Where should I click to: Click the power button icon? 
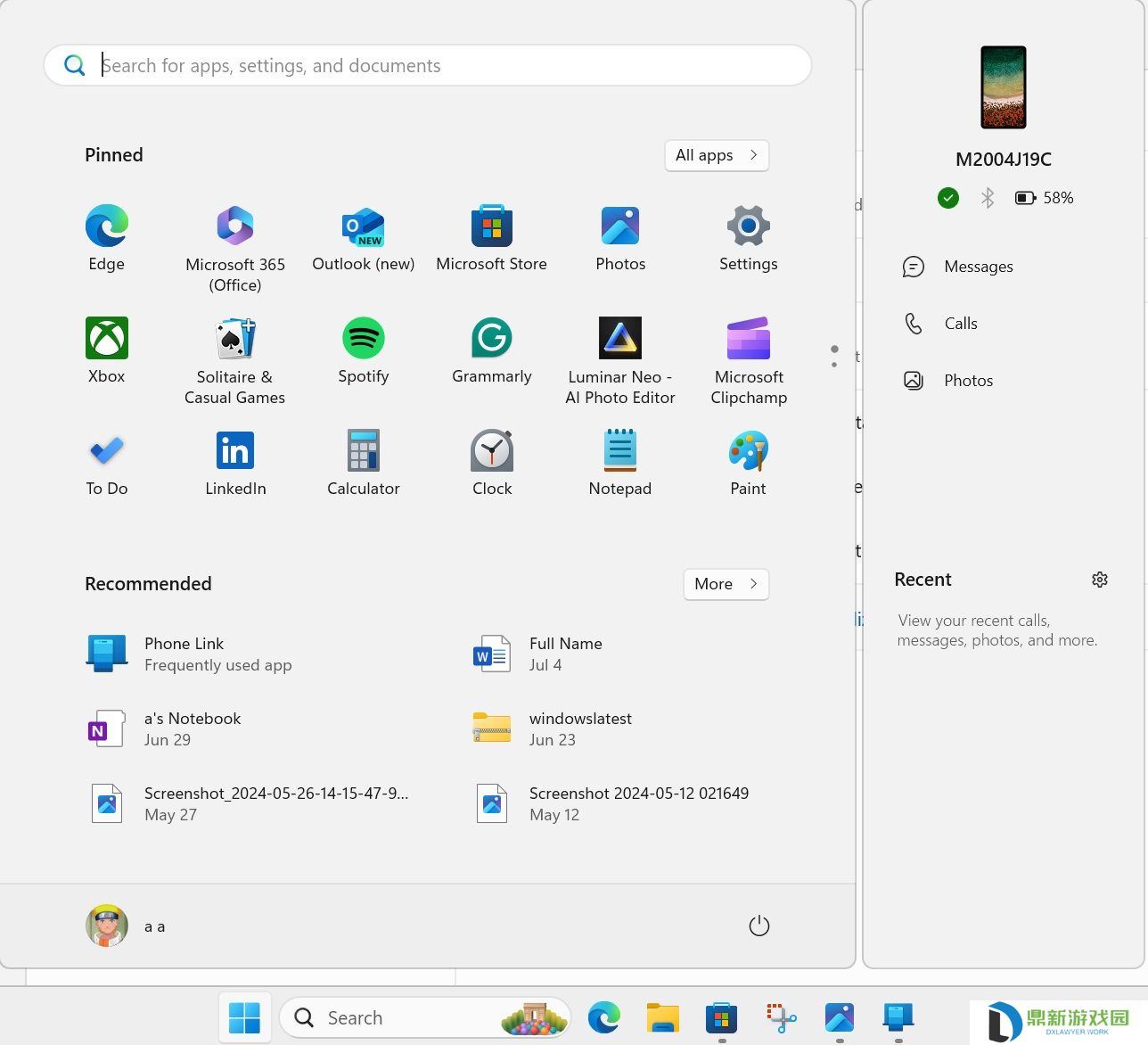point(759,926)
